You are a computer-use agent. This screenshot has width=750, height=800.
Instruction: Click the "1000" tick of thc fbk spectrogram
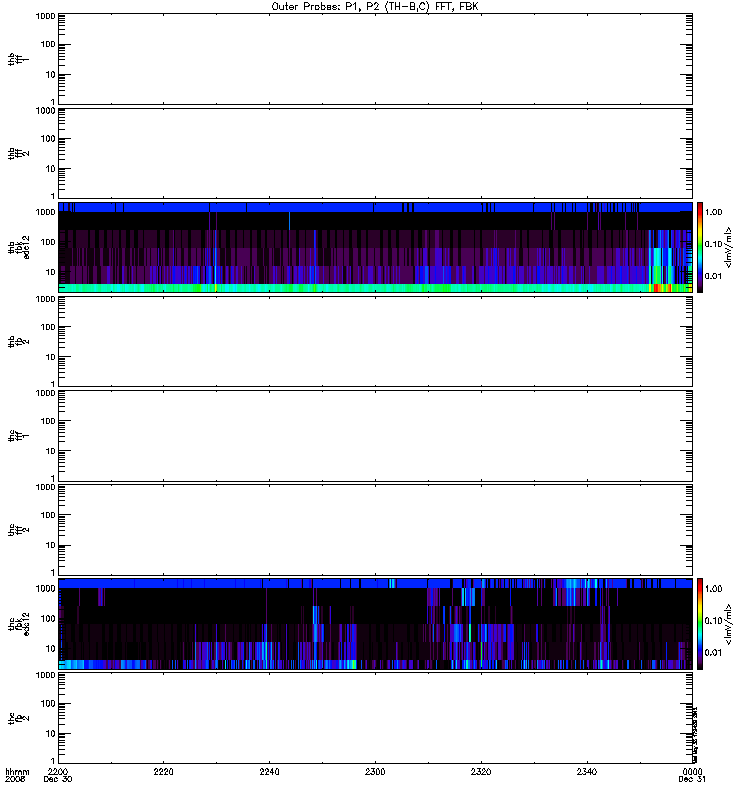click(45, 589)
